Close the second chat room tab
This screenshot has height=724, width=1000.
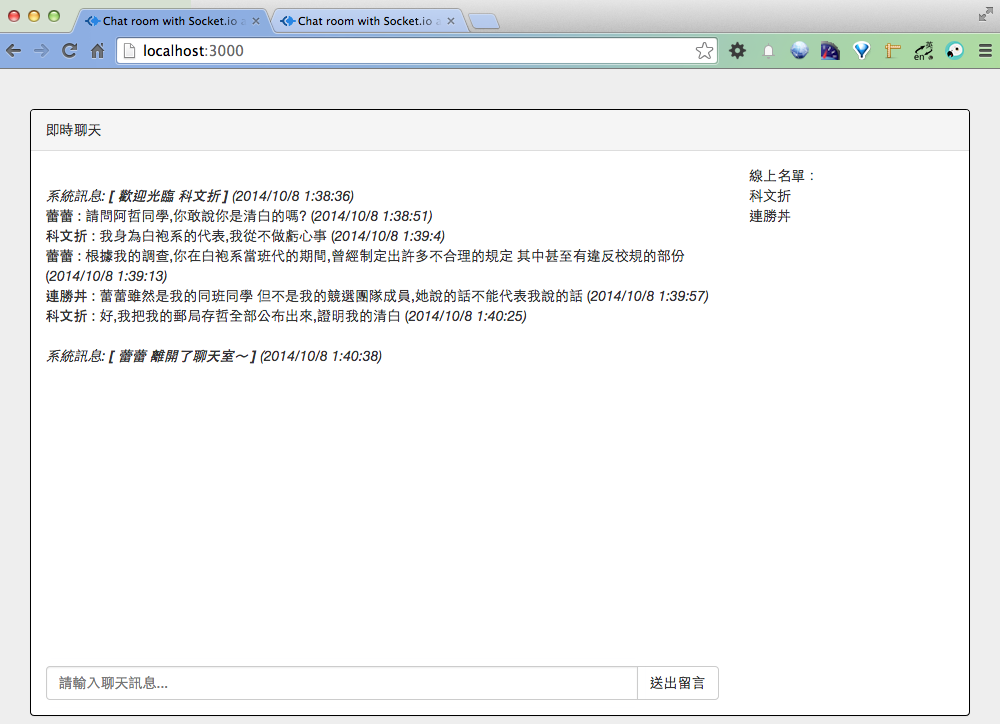click(x=451, y=21)
